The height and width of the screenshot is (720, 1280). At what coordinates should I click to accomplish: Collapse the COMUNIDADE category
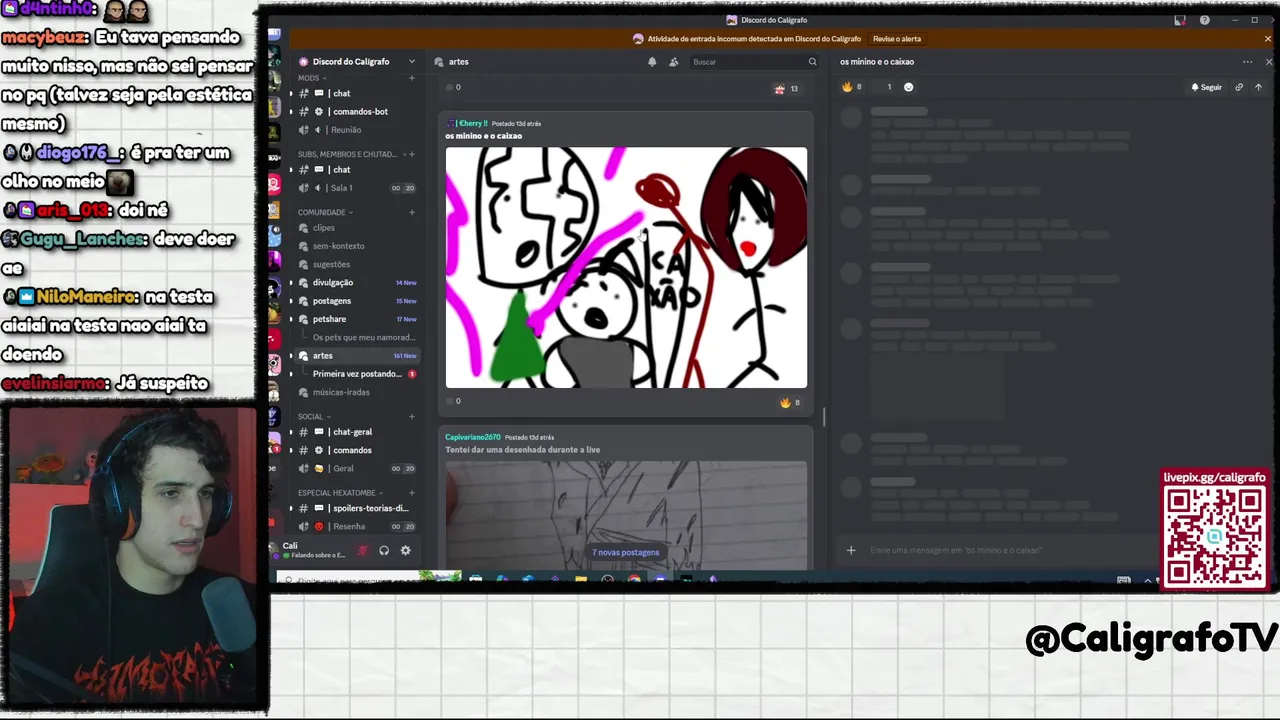[x=325, y=212]
